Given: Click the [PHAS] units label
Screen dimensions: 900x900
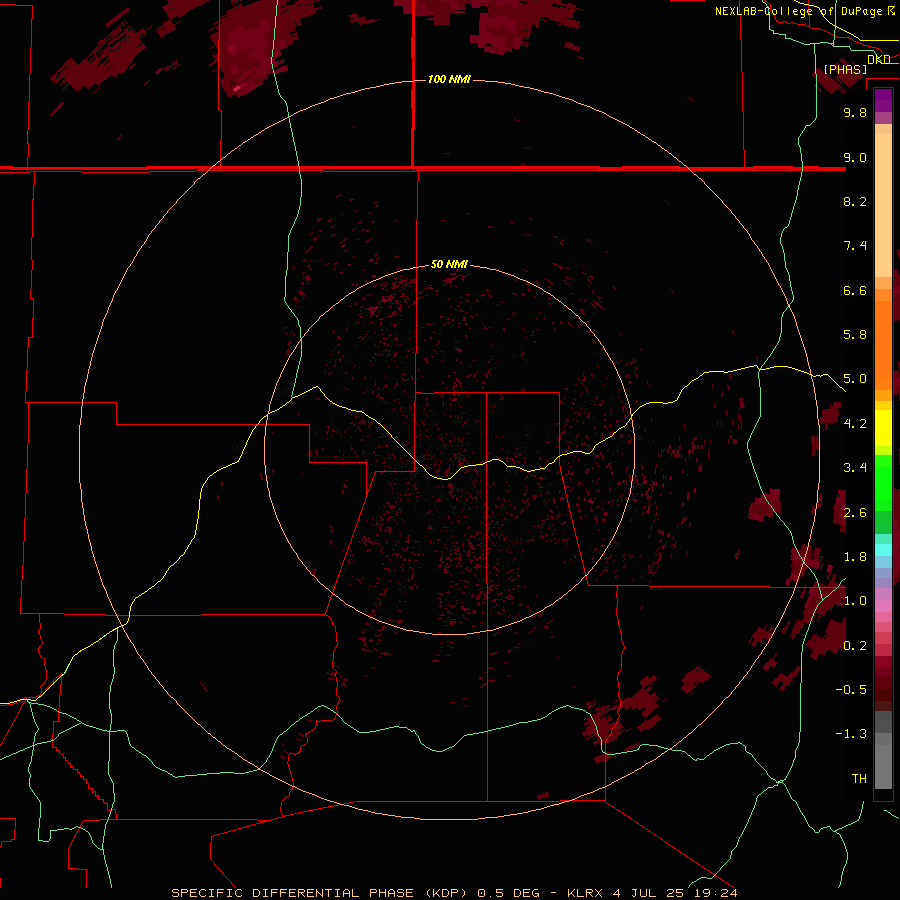Looking at the screenshot, I should (845, 69).
